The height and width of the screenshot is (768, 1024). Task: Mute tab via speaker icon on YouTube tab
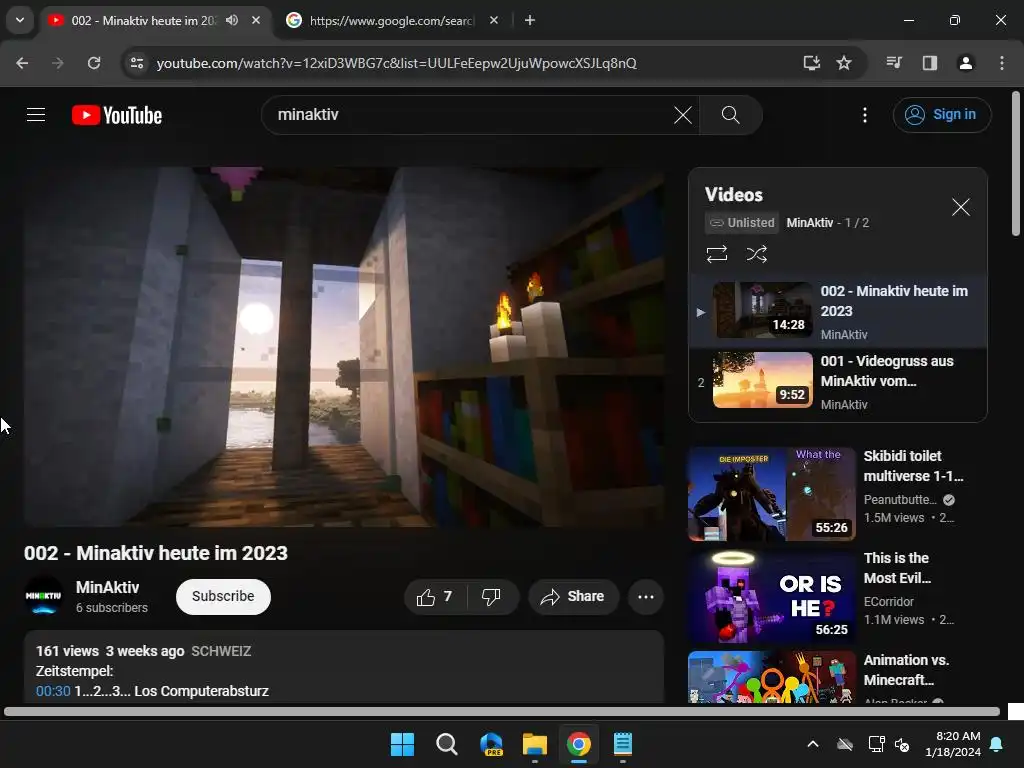pos(232,20)
